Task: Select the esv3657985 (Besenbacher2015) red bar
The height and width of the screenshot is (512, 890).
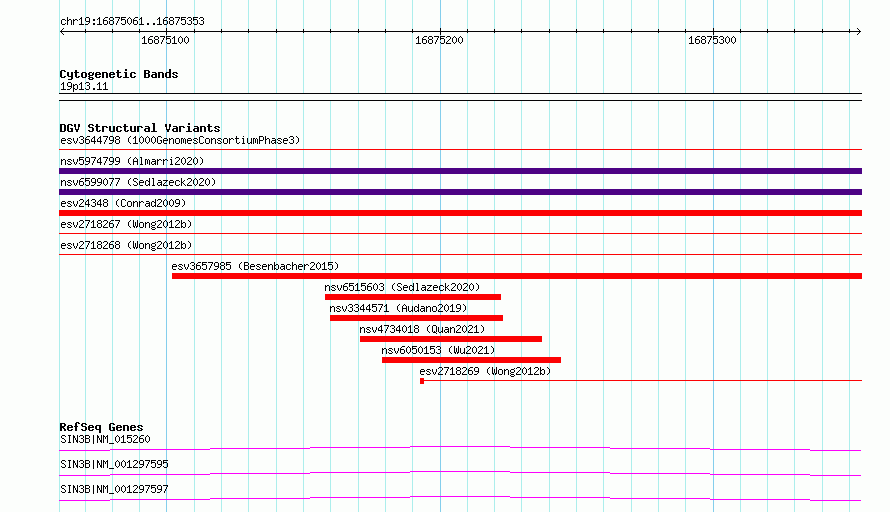Action: click(x=517, y=276)
